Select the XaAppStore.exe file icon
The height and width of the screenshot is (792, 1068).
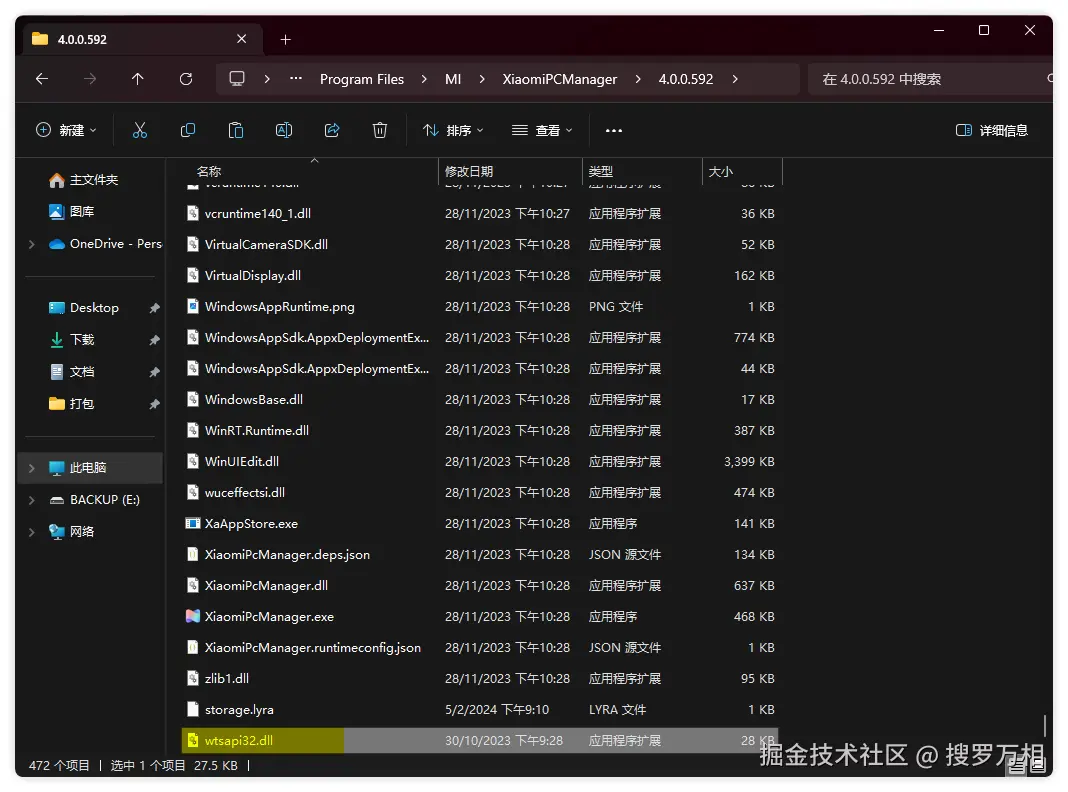pos(193,524)
